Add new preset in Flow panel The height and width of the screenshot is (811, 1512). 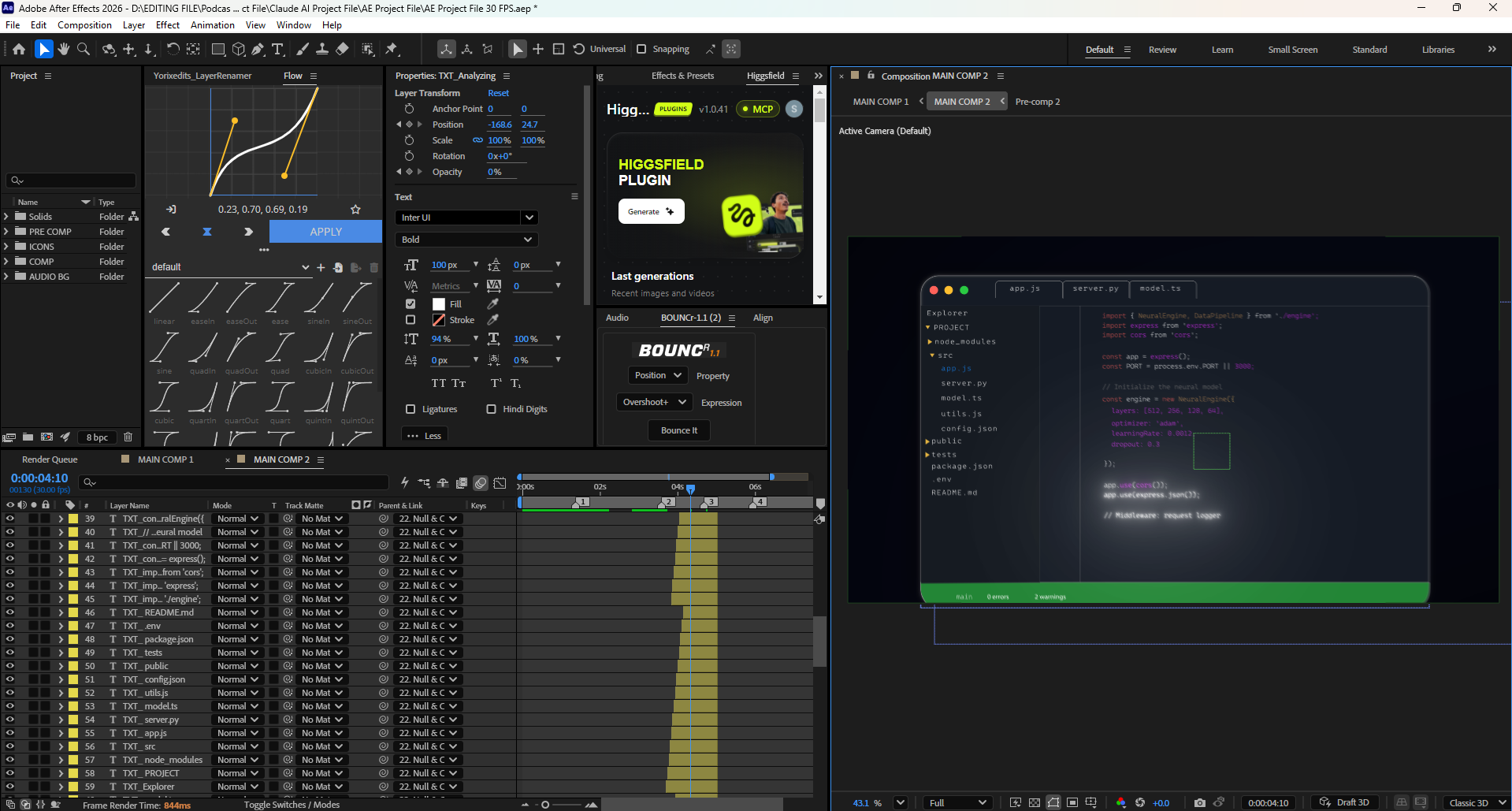[321, 267]
